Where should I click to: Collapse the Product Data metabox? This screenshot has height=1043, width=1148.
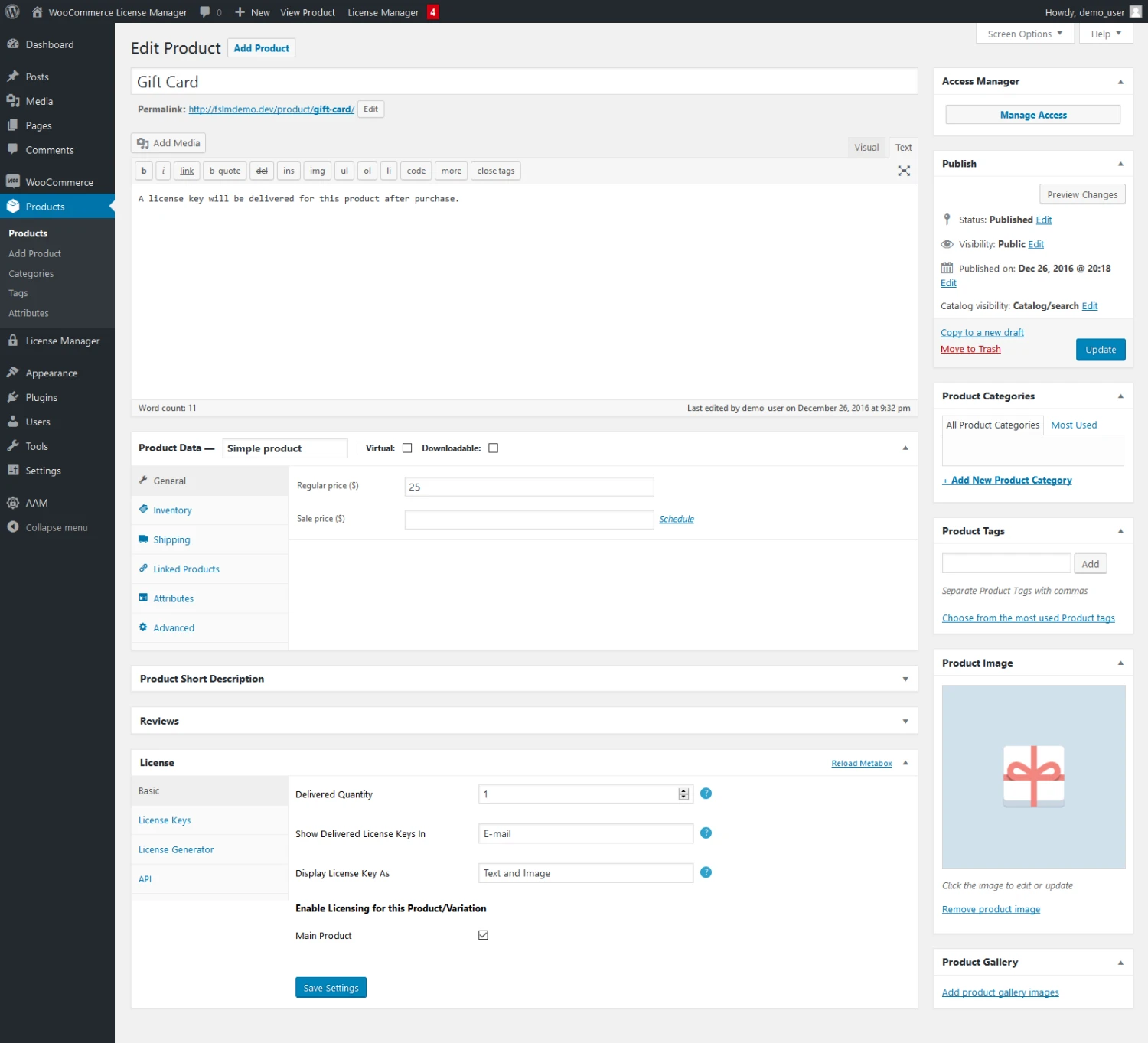(x=905, y=448)
